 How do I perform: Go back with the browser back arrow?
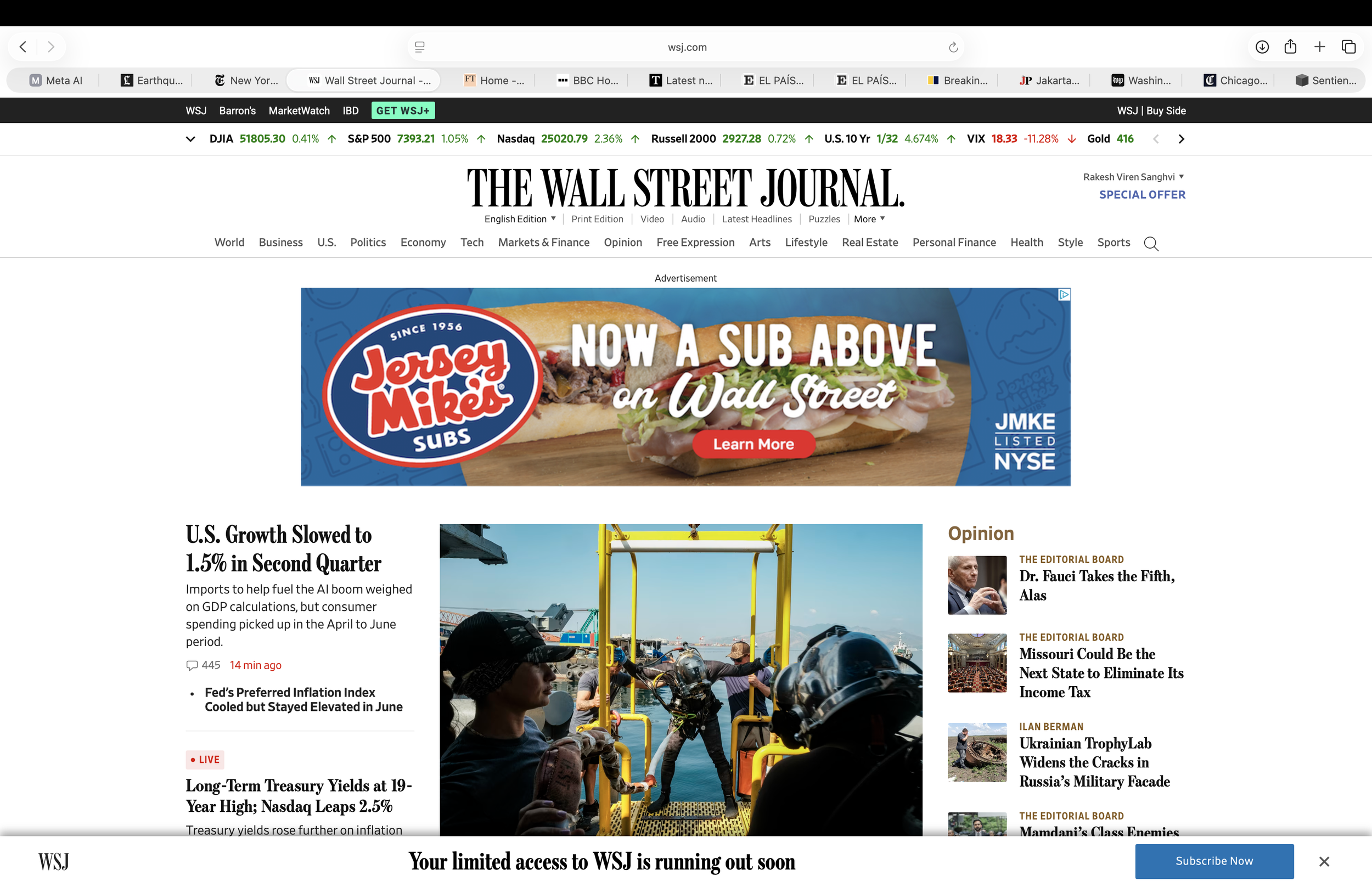pyautogui.click(x=23, y=47)
